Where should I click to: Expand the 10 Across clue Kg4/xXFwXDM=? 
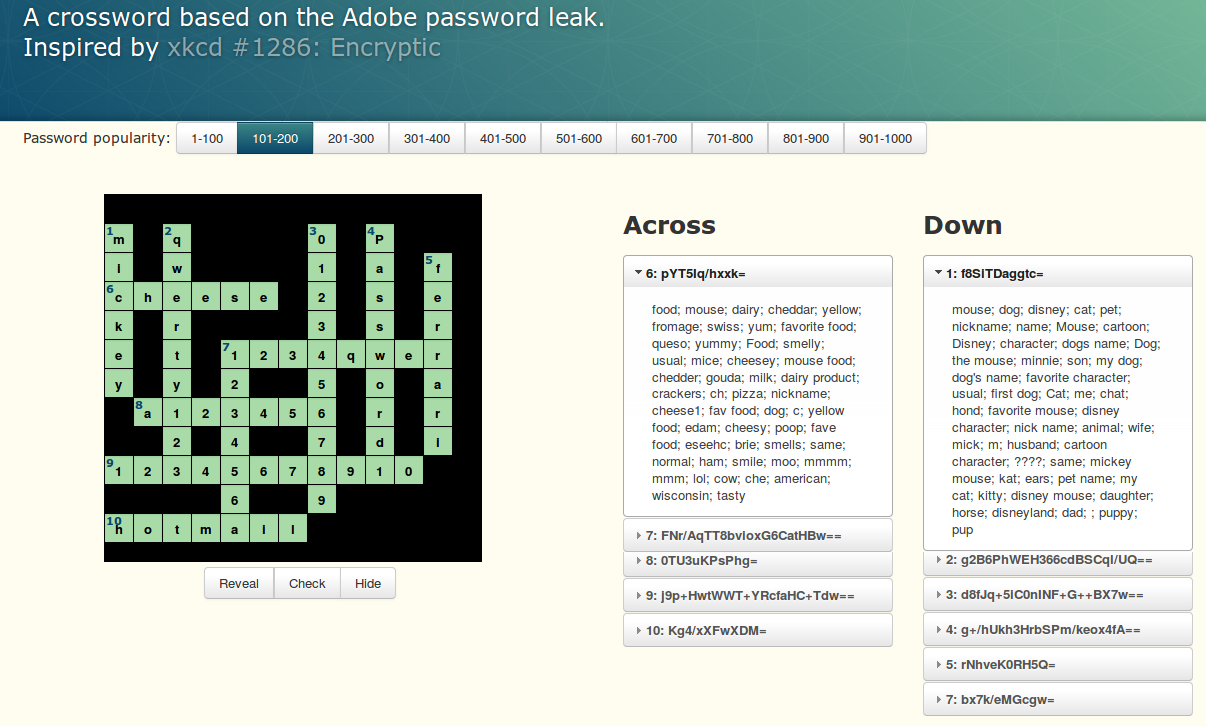[x=757, y=631]
